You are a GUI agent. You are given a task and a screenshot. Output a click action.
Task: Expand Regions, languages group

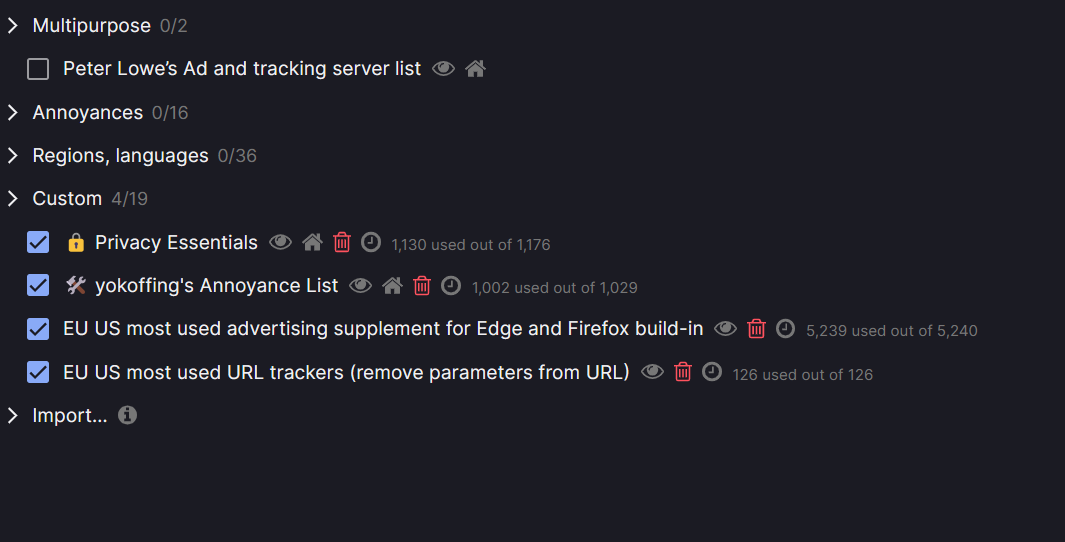pyautogui.click(x=13, y=156)
